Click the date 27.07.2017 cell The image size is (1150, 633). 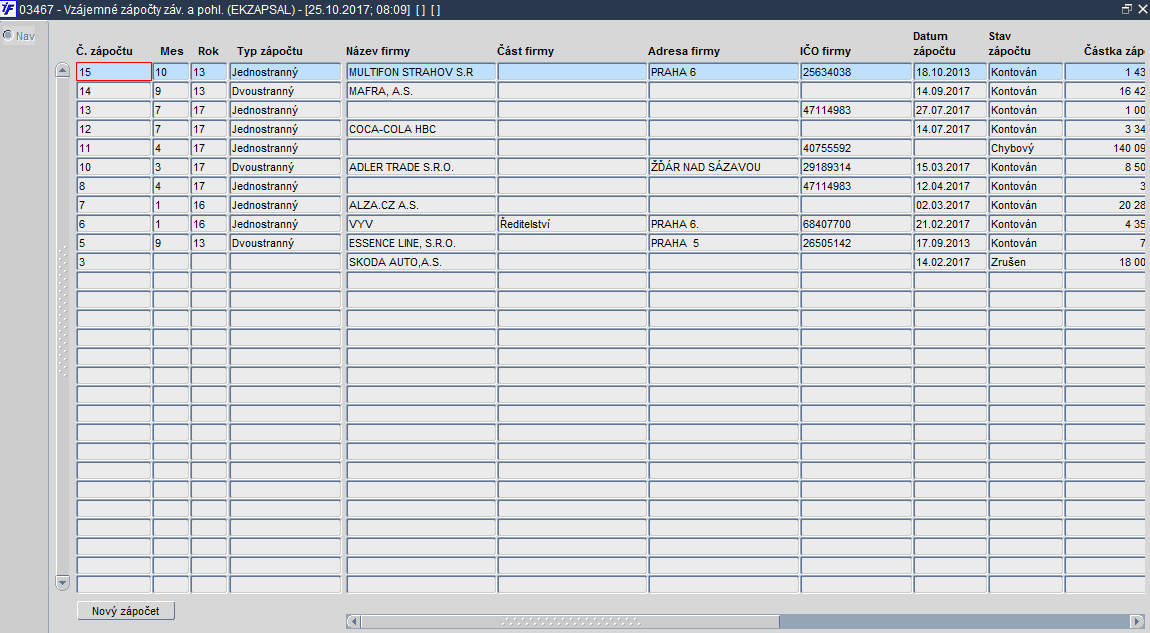click(x=950, y=110)
